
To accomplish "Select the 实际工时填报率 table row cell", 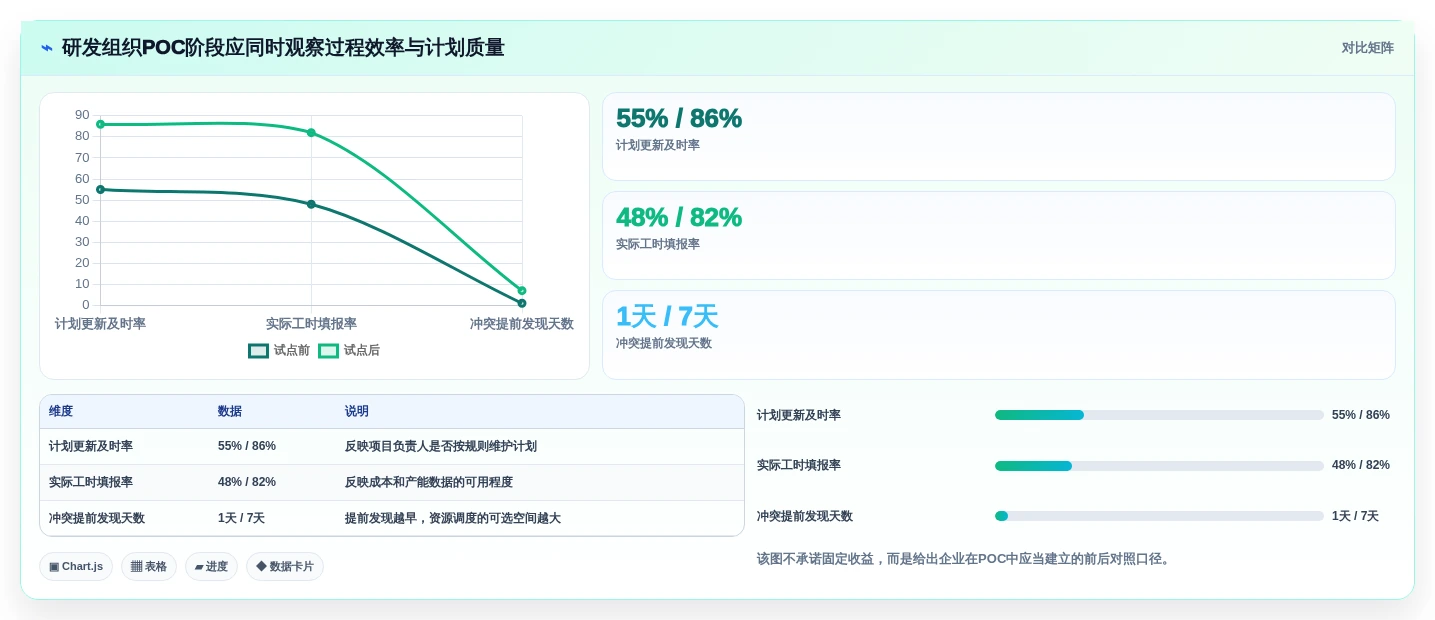I will pos(91,483).
